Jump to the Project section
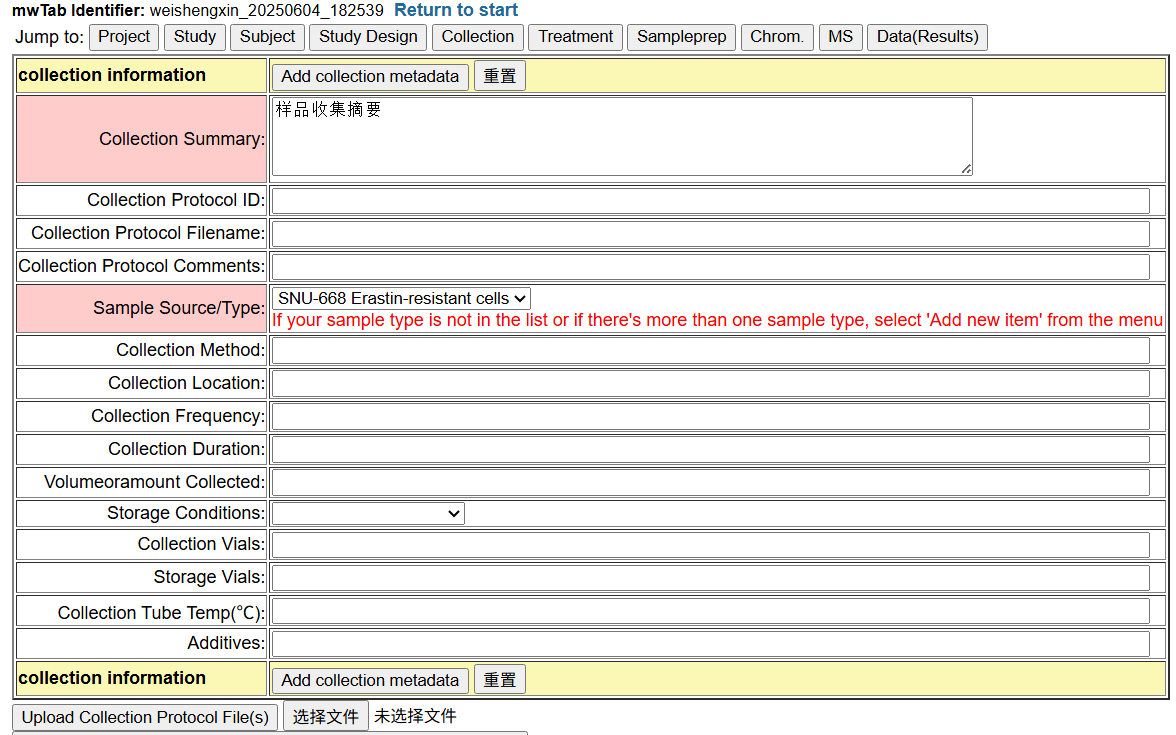Image resolution: width=1176 pixels, height=735 pixels. [x=124, y=37]
